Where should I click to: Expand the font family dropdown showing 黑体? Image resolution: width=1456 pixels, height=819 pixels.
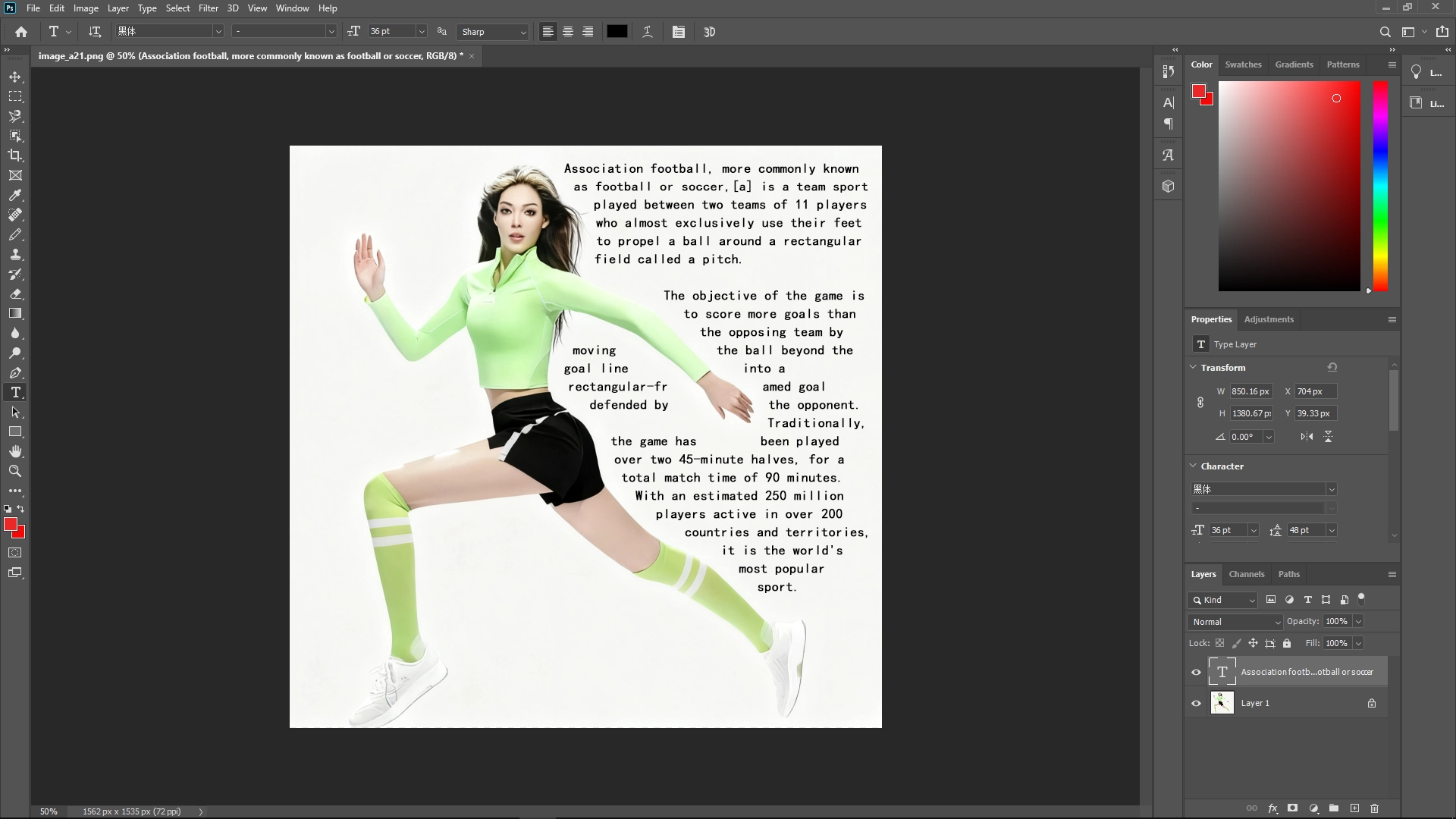[1332, 489]
